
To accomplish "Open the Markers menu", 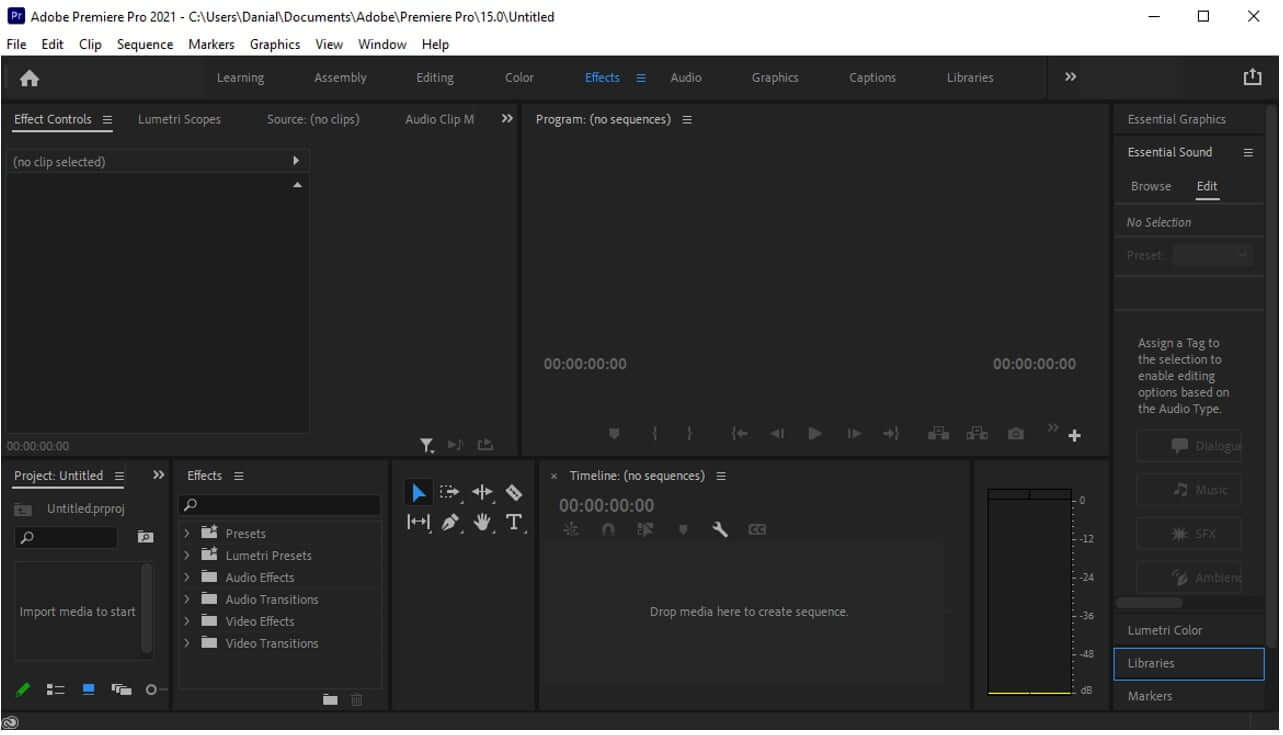I will pyautogui.click(x=211, y=44).
